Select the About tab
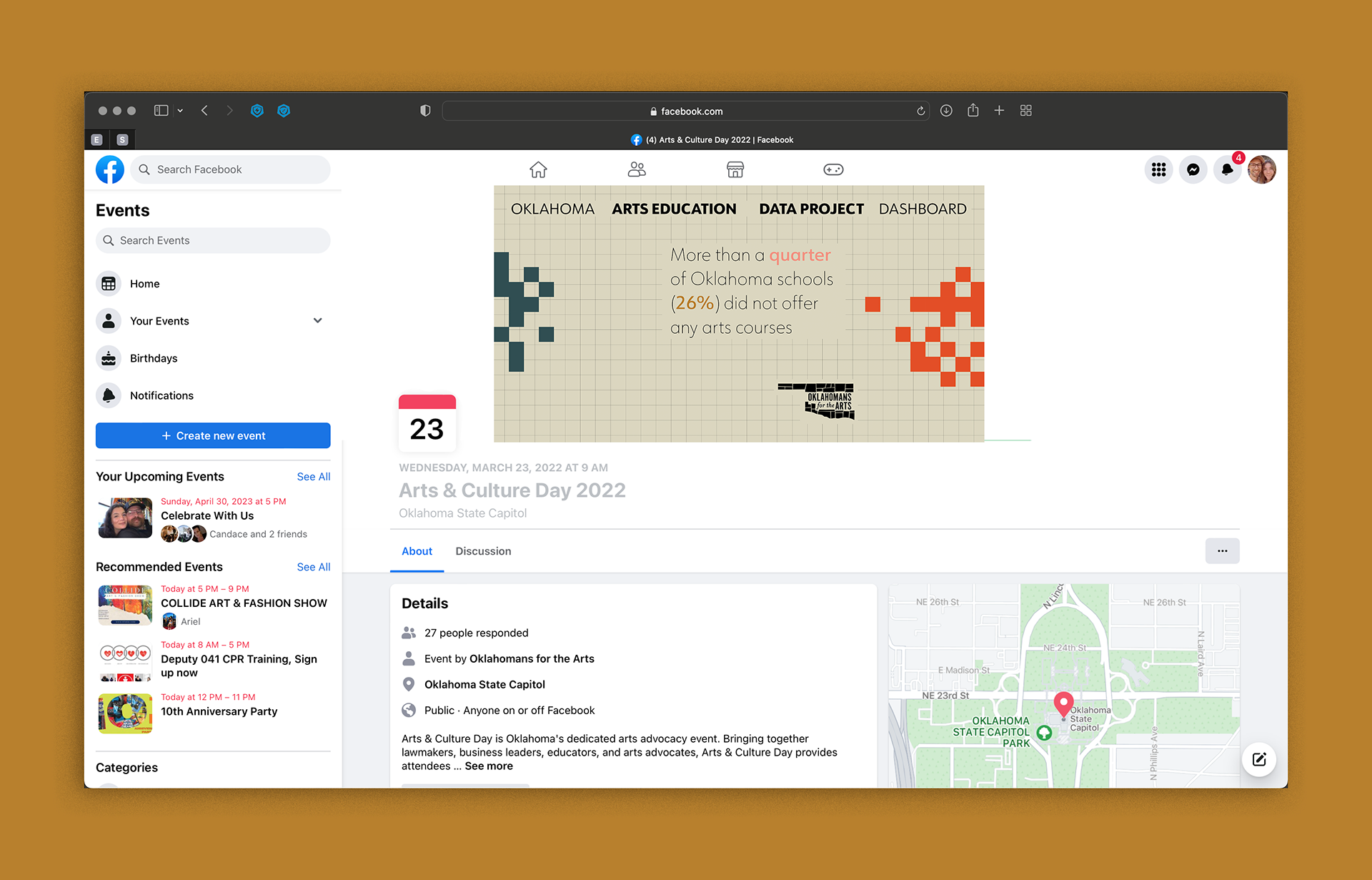Screen dimensions: 1372x880 click(417, 551)
